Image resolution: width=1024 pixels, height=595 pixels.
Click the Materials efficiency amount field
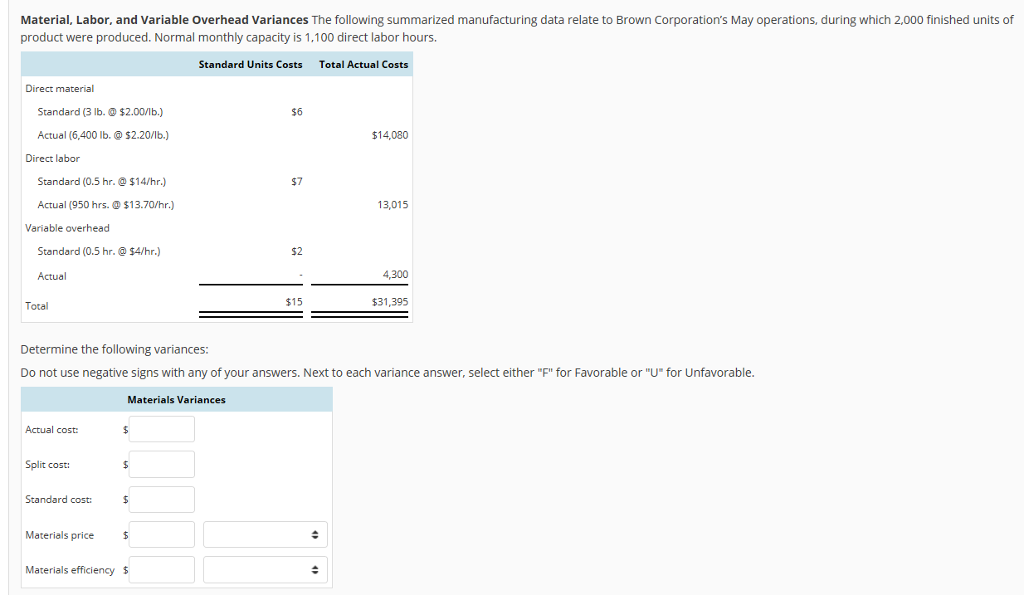[x=161, y=569]
